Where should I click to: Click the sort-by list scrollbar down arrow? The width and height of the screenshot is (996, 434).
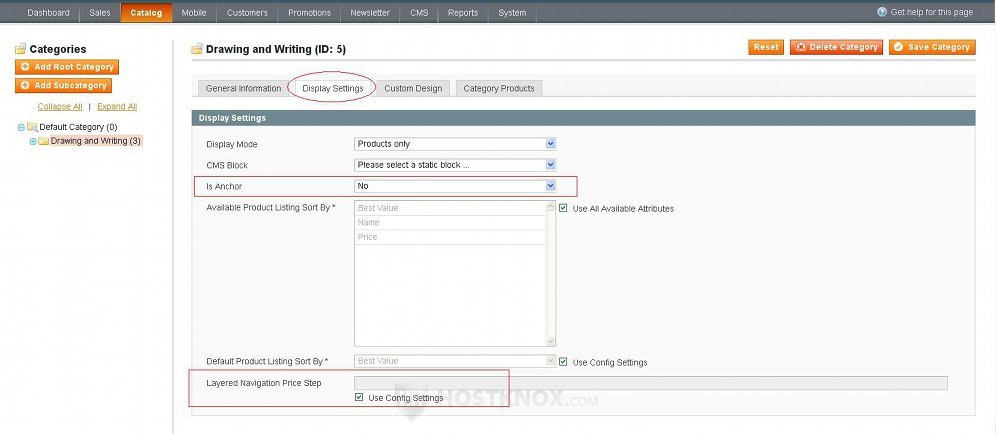point(550,341)
